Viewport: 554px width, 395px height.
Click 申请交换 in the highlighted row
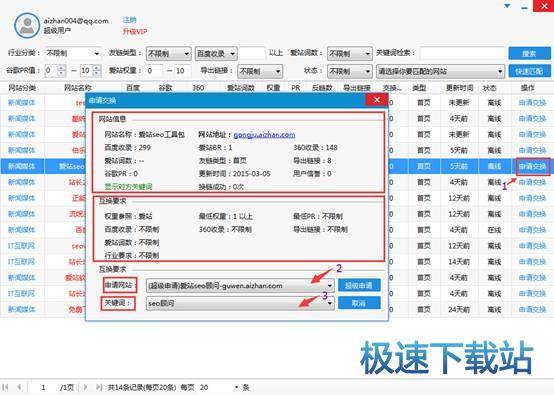[x=532, y=166]
